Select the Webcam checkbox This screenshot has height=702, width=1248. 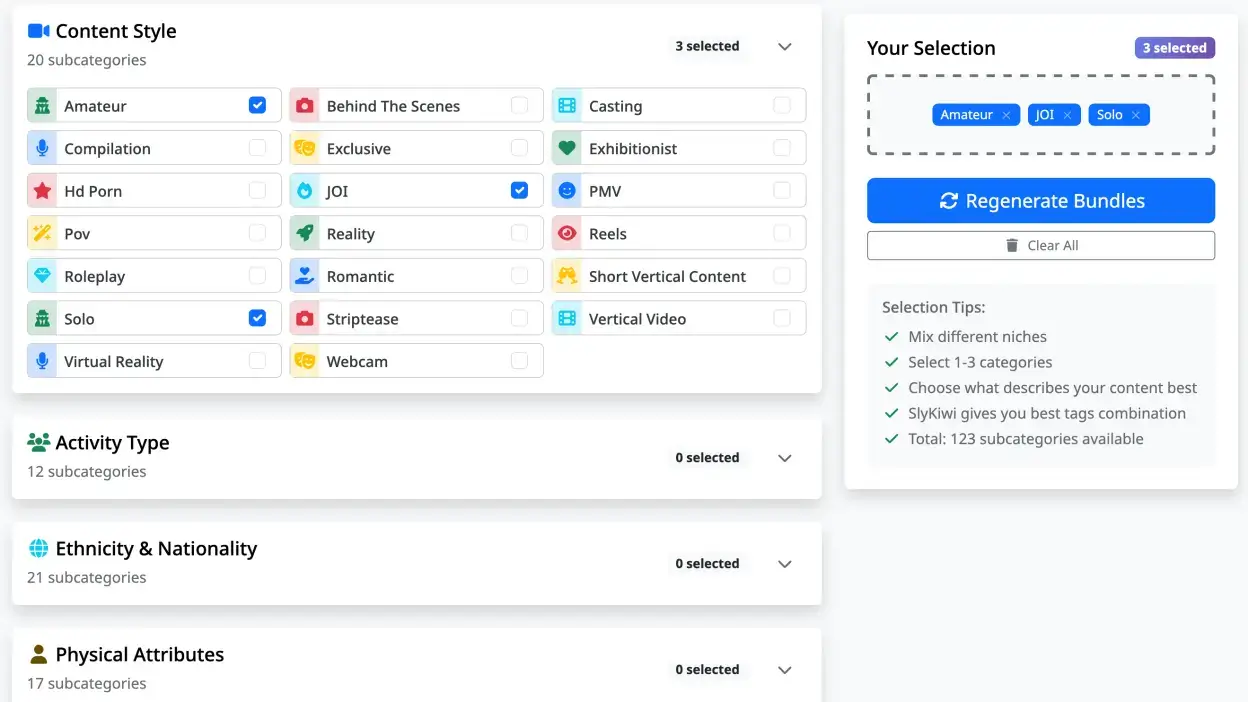(x=519, y=361)
